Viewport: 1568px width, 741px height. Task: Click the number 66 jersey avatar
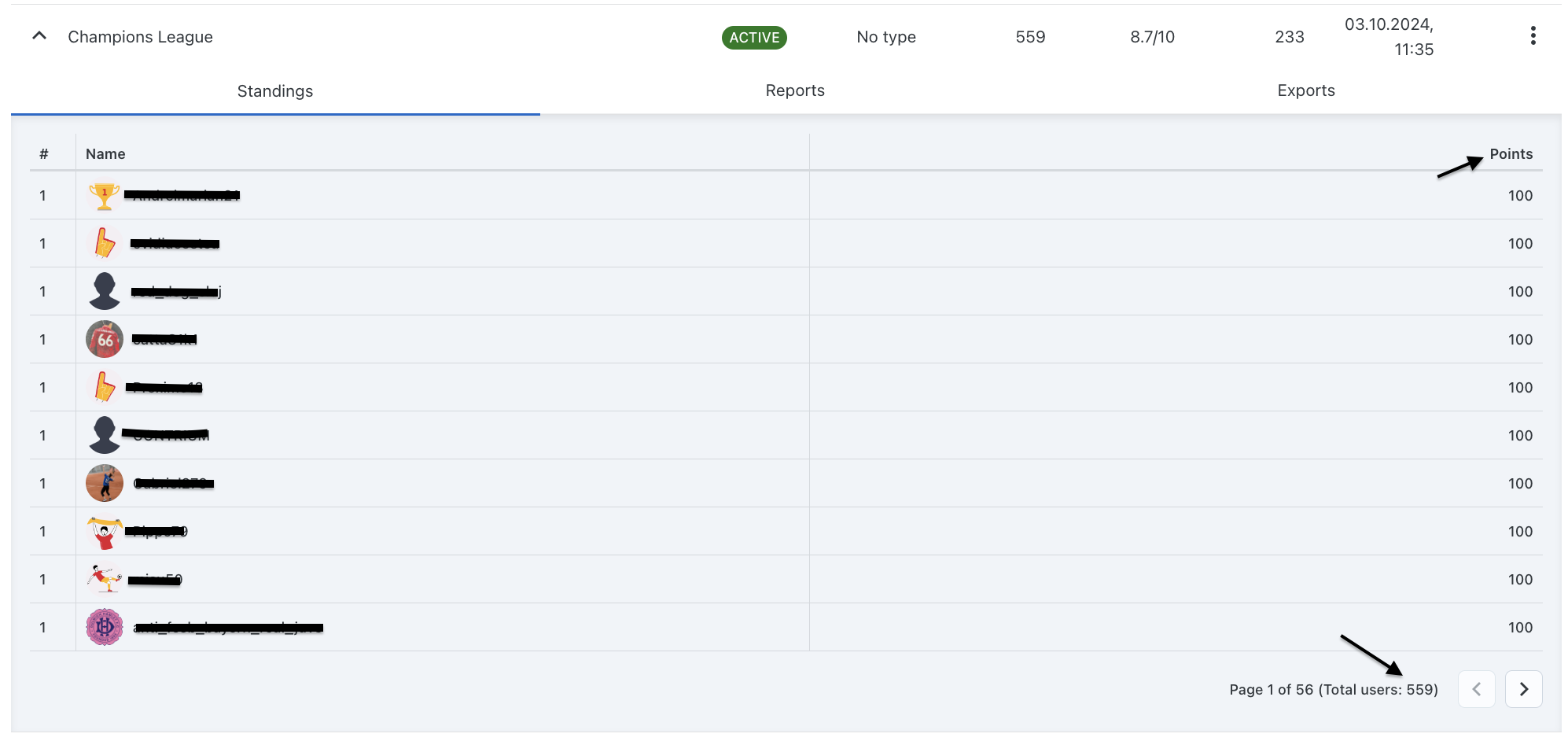(105, 339)
